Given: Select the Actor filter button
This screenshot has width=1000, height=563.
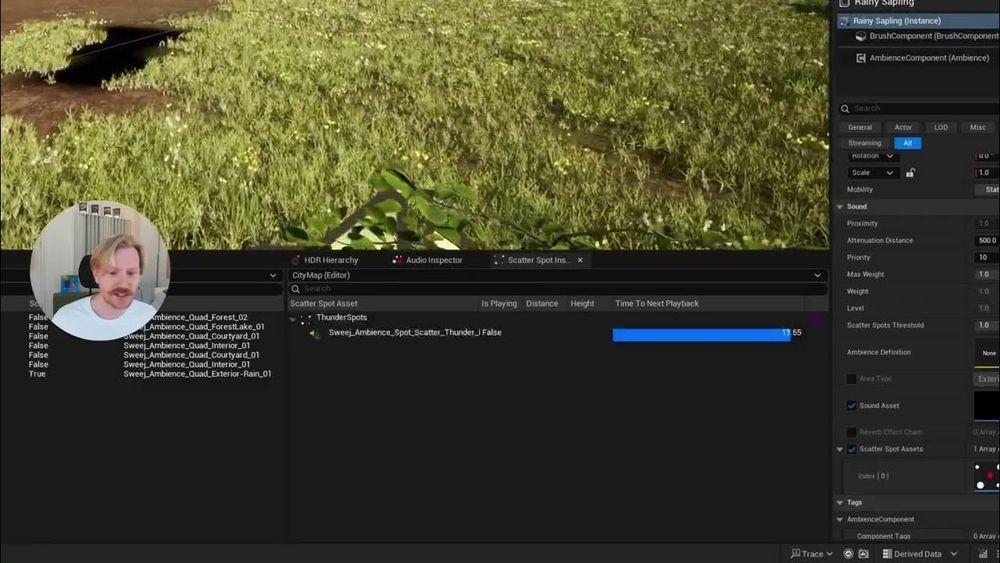Looking at the screenshot, I should [x=903, y=128].
